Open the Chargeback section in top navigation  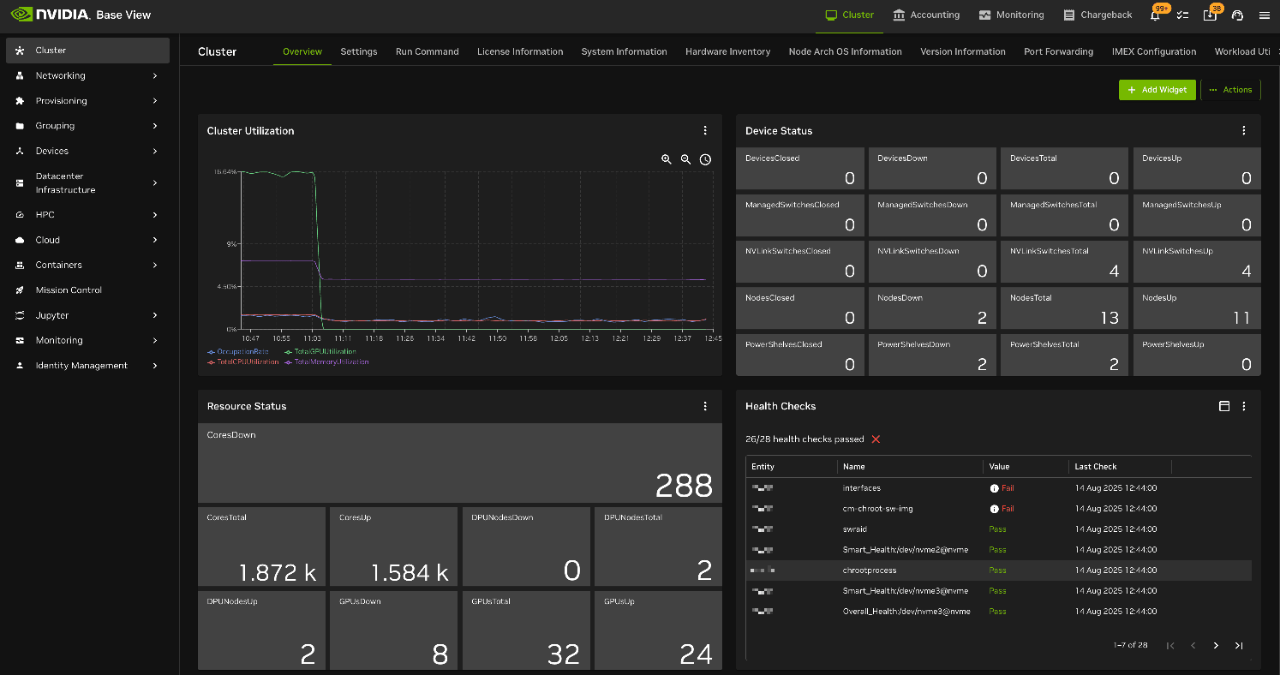[x=1097, y=15]
